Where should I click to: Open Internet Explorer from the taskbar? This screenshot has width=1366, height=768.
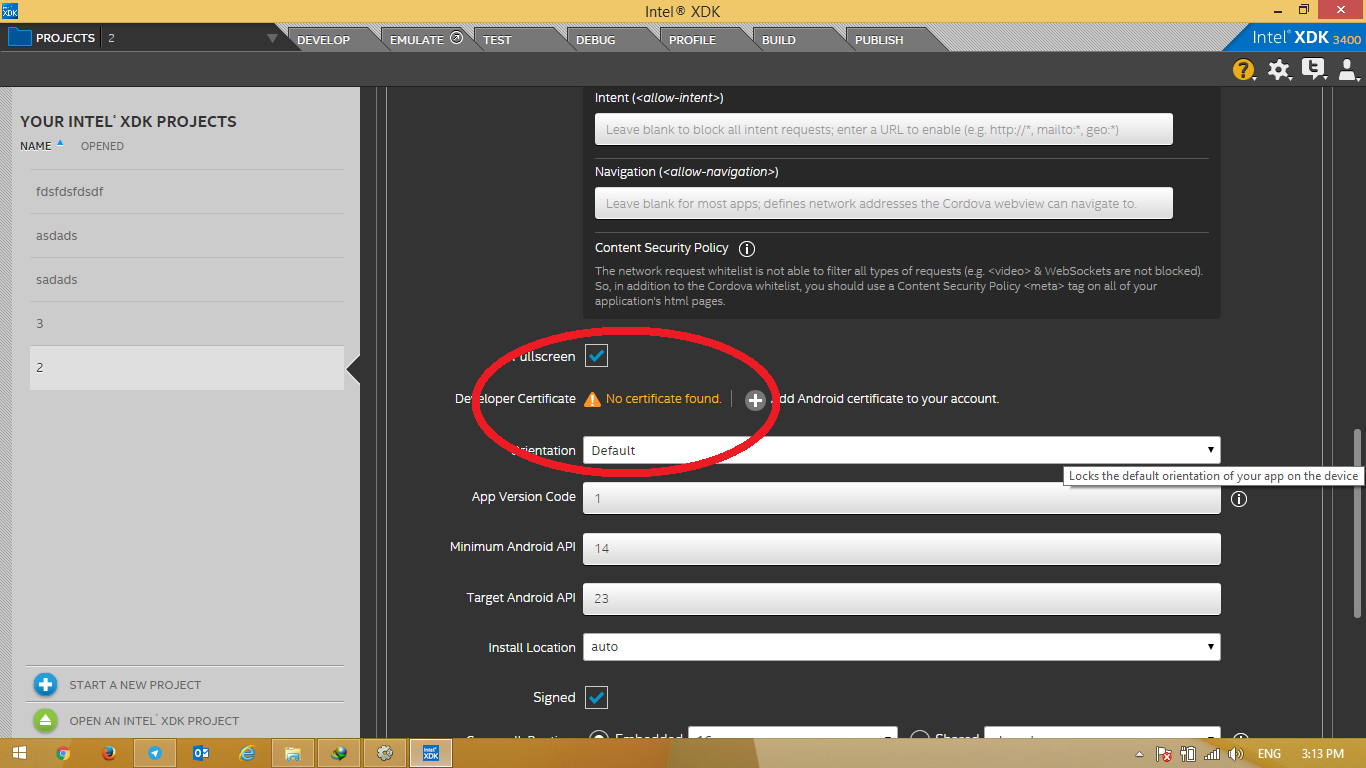pyautogui.click(x=247, y=753)
